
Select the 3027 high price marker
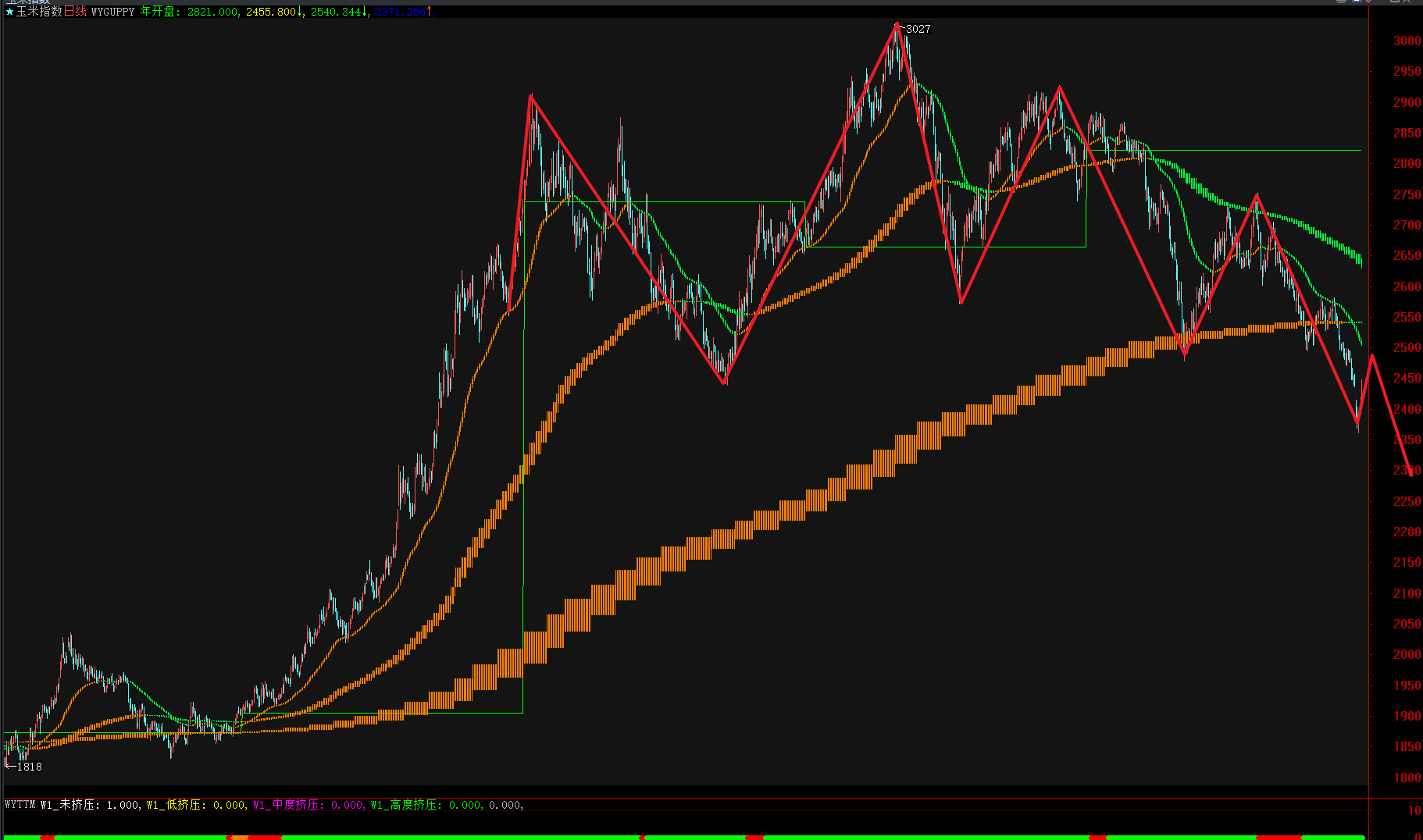[x=918, y=29]
